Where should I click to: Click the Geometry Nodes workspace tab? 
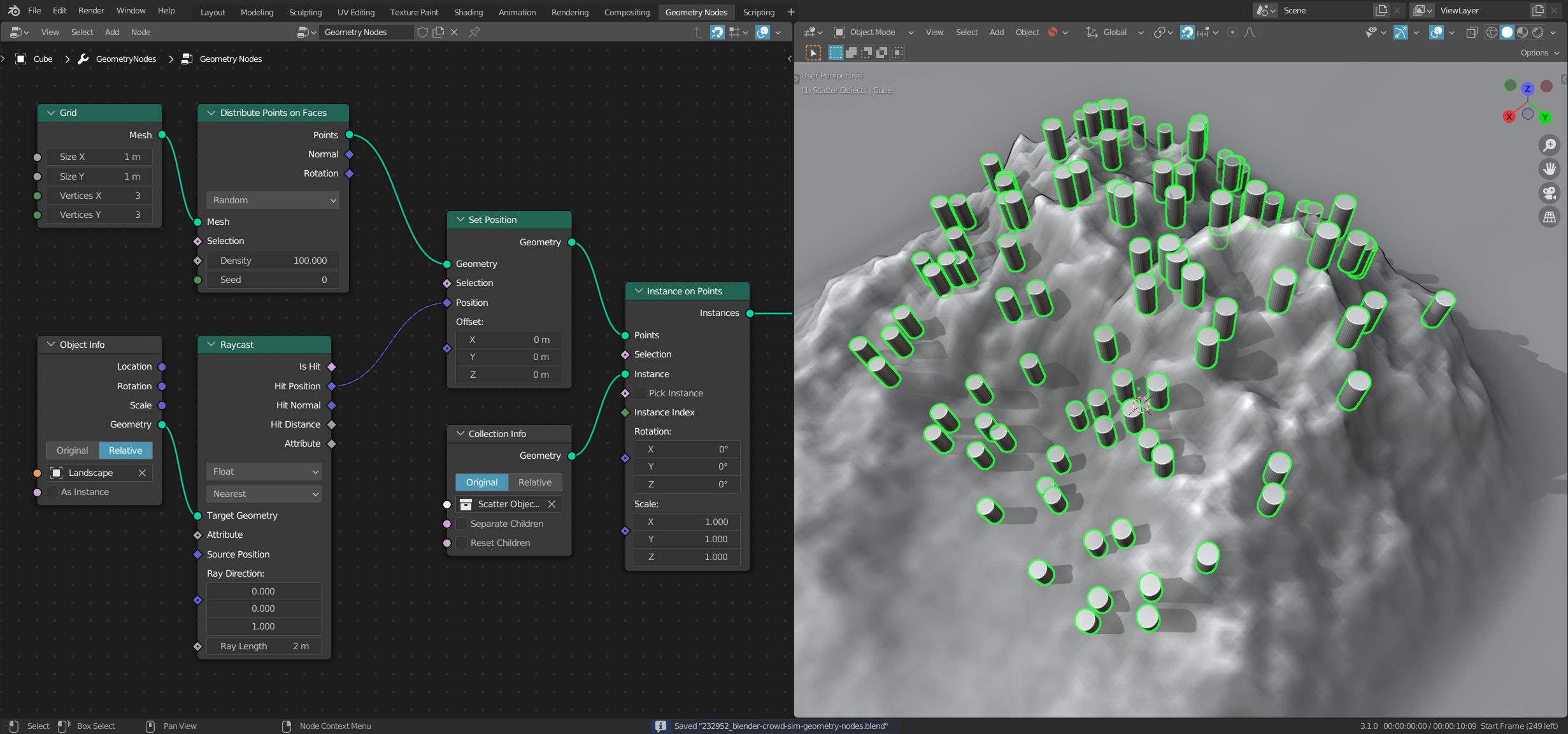[696, 11]
